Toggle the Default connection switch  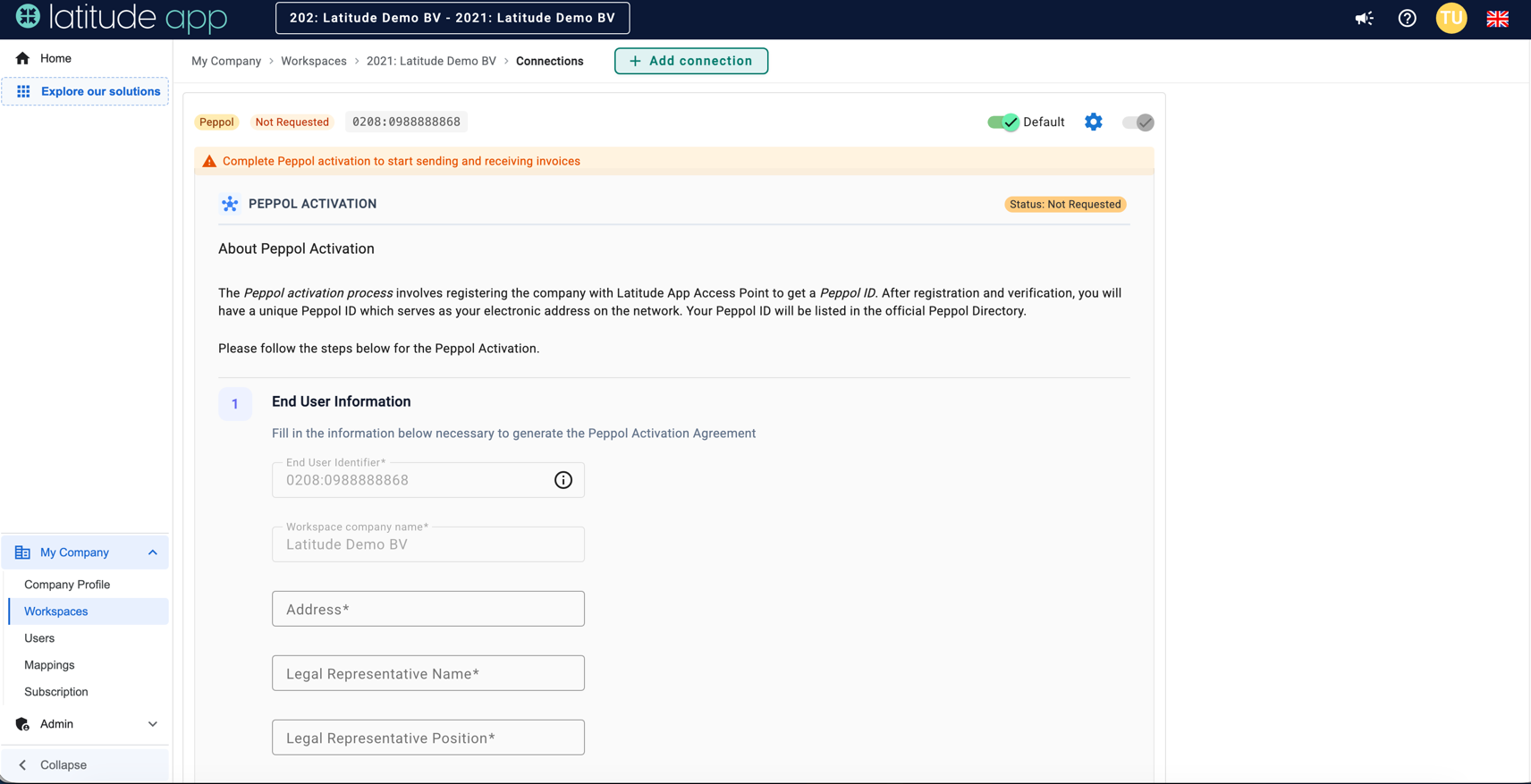(x=1003, y=122)
